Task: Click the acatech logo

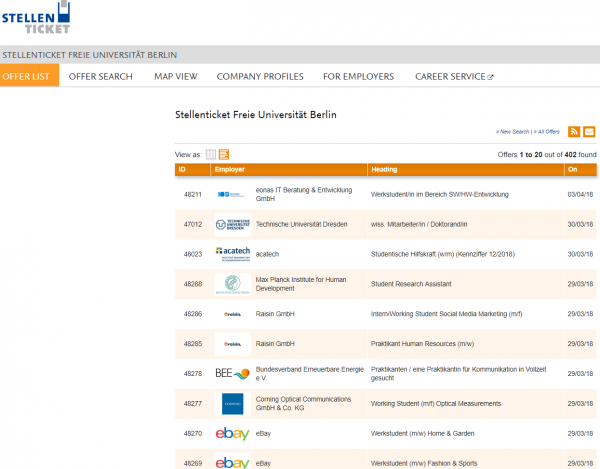Action: point(233,254)
